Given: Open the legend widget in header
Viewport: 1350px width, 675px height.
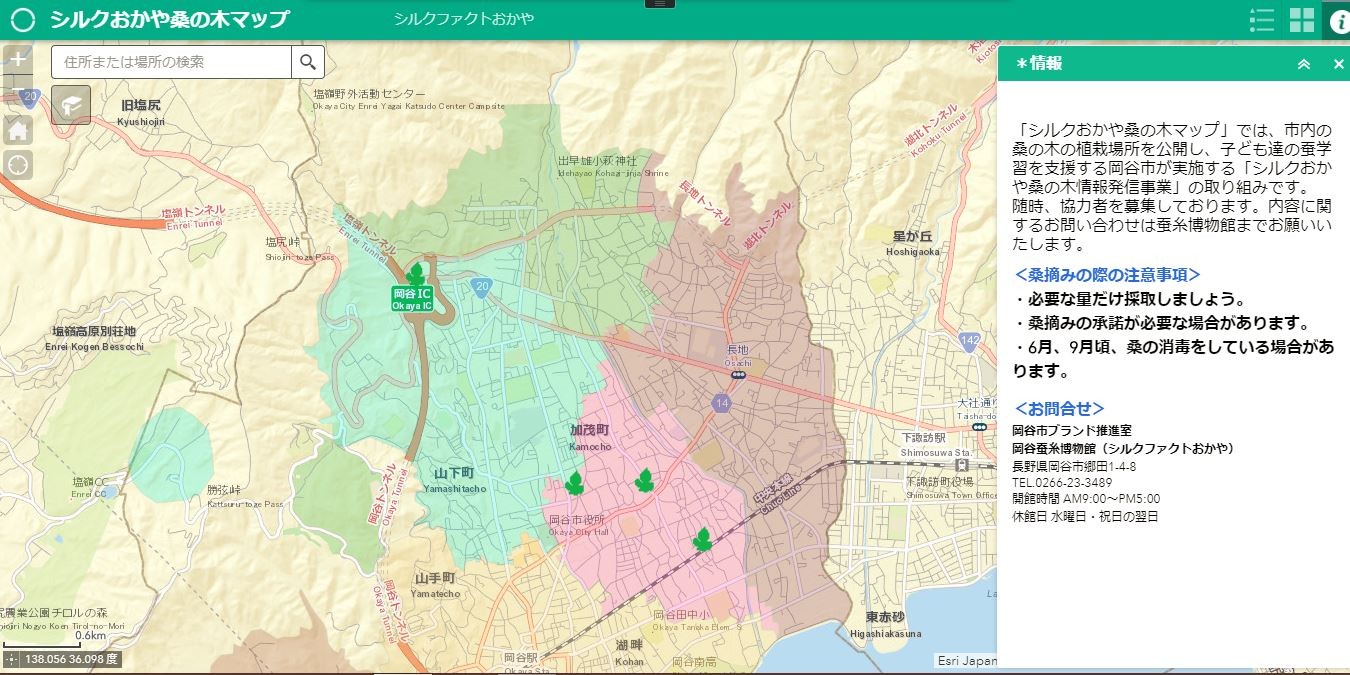Looking at the screenshot, I should 1262,20.
